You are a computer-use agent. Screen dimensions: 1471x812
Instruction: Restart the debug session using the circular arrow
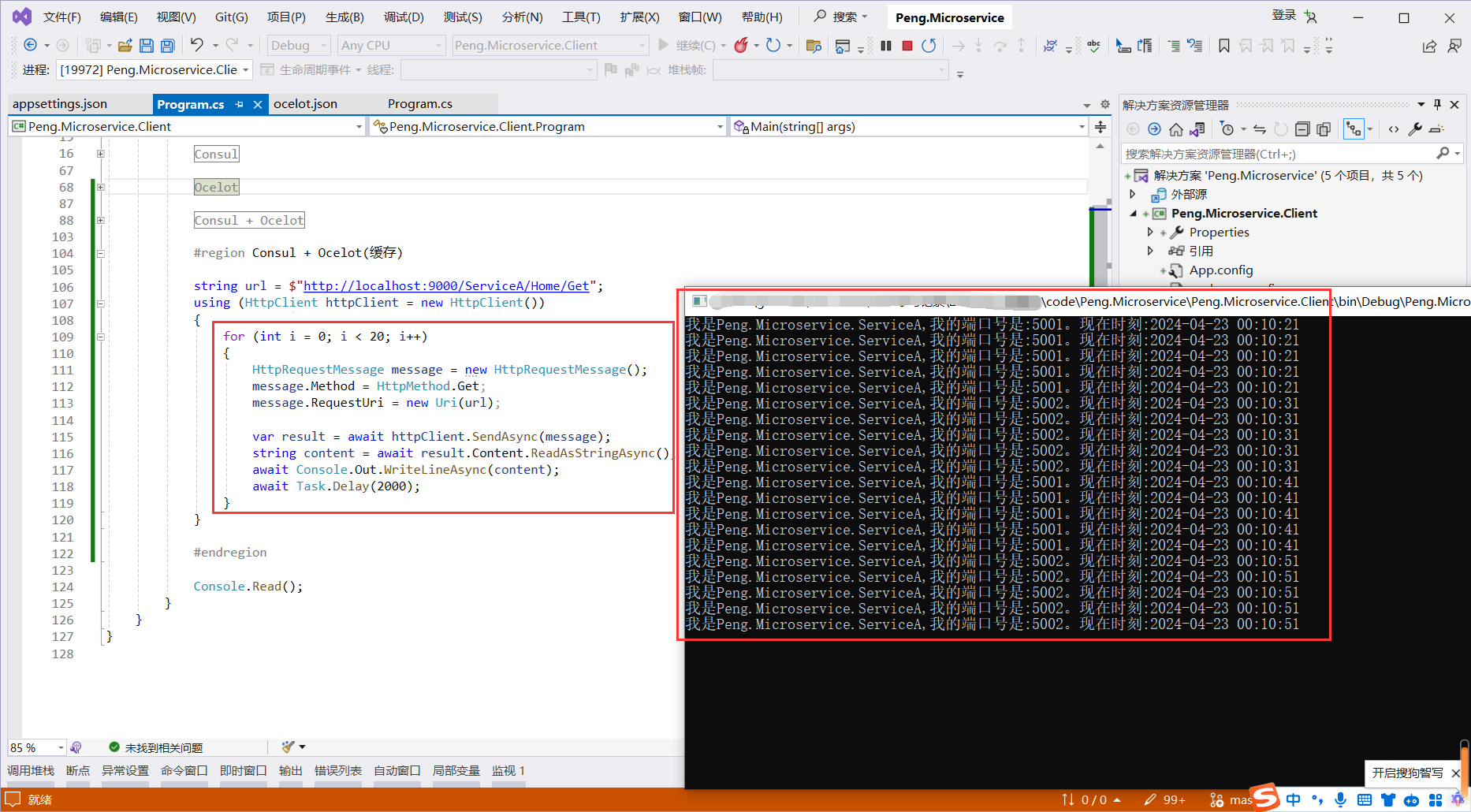(x=929, y=46)
